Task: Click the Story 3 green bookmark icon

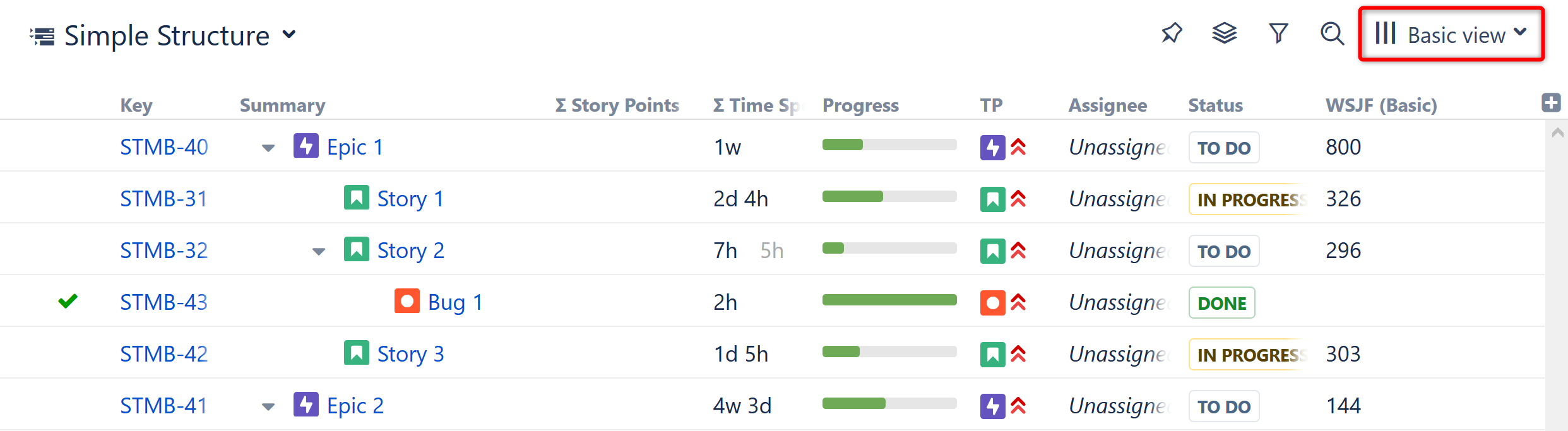Action: coord(357,353)
